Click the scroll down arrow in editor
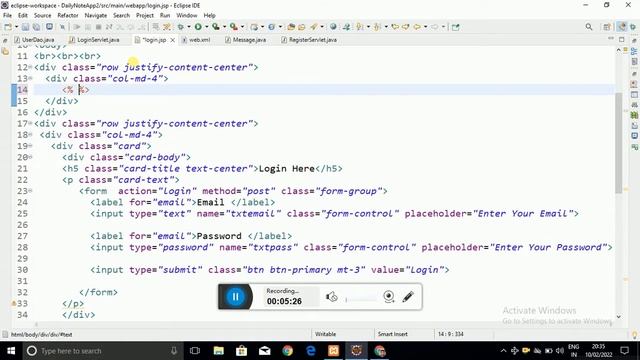Image resolution: width=640 pixels, height=360 pixels. click(619, 316)
